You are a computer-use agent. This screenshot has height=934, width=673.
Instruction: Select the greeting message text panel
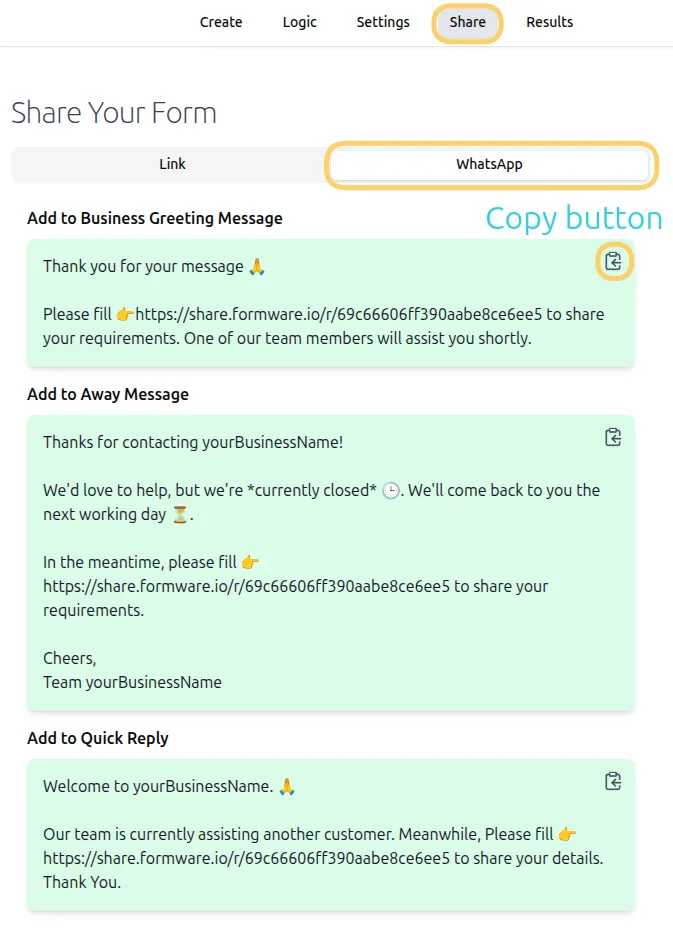coord(330,300)
